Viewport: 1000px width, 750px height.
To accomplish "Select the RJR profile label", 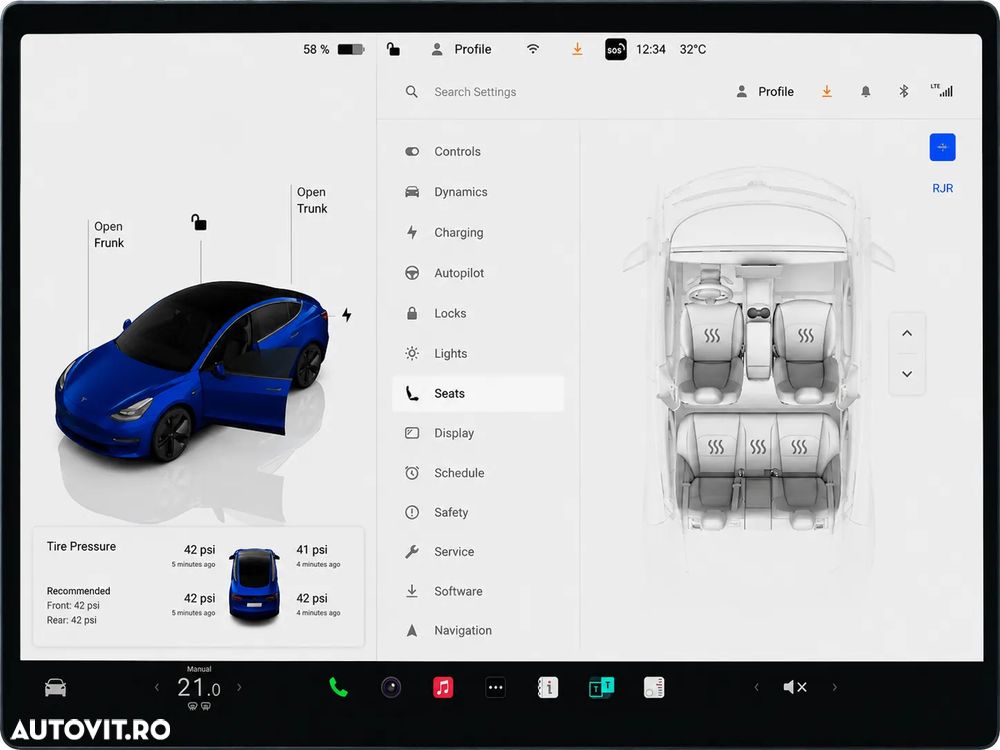I will (x=943, y=188).
